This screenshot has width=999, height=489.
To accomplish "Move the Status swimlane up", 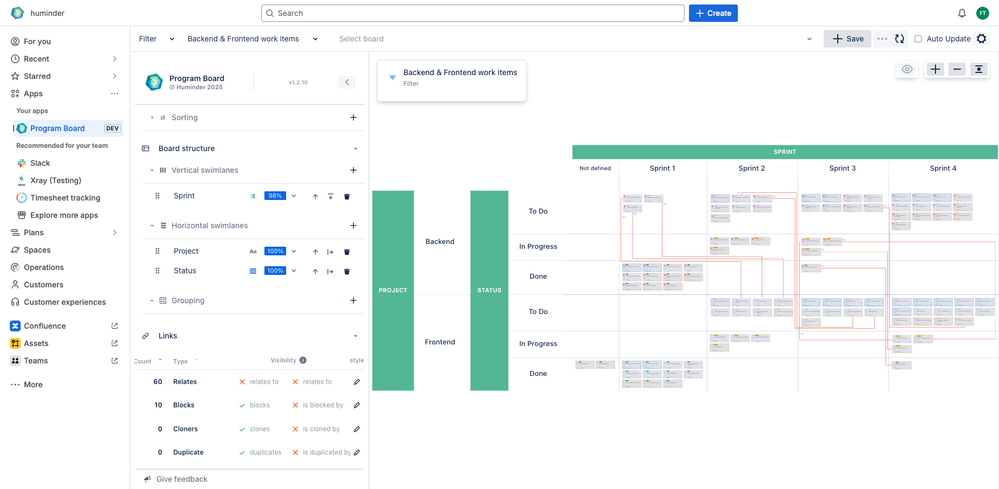I will point(315,271).
